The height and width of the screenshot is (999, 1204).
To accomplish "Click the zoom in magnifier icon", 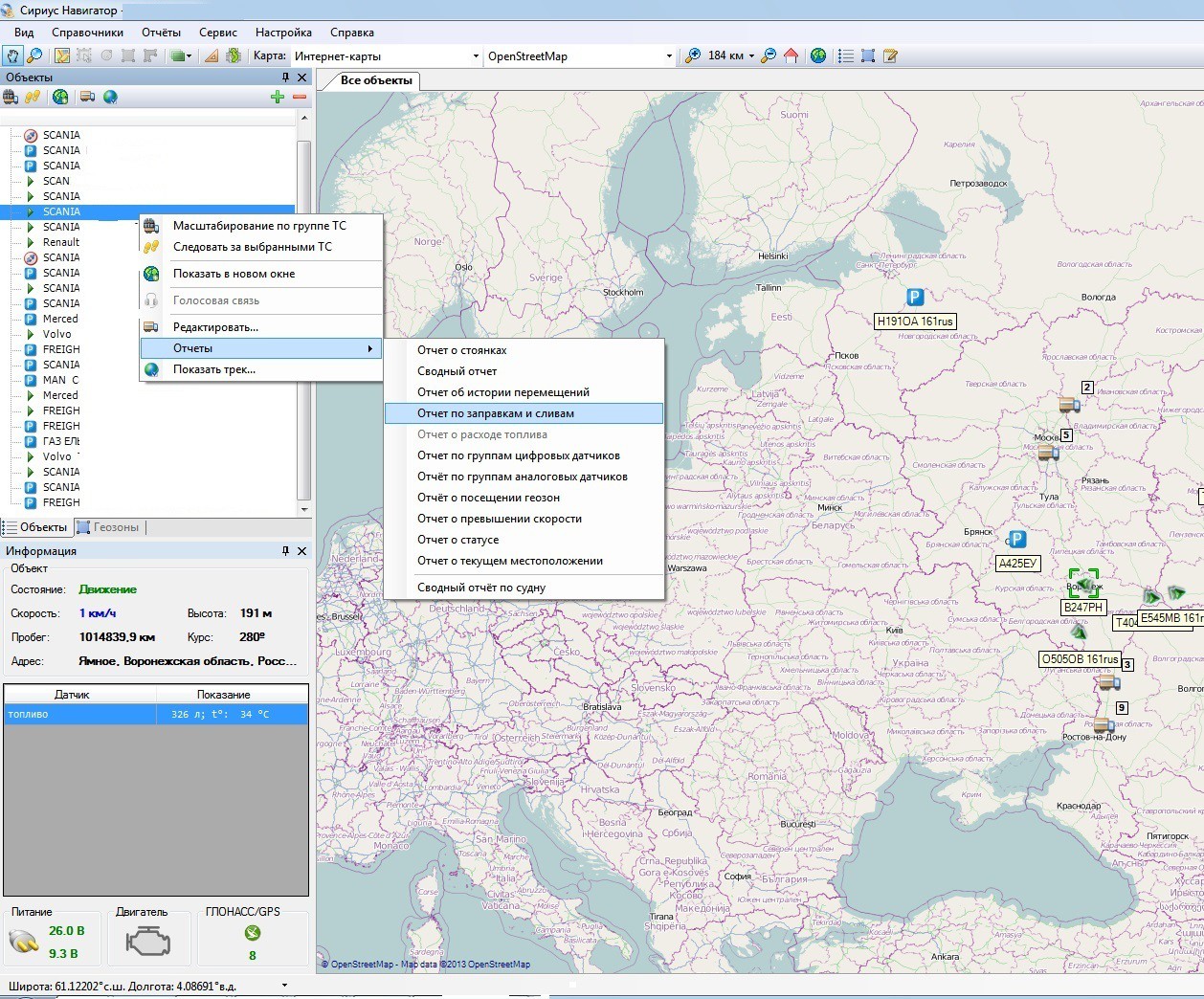I will pos(693,56).
